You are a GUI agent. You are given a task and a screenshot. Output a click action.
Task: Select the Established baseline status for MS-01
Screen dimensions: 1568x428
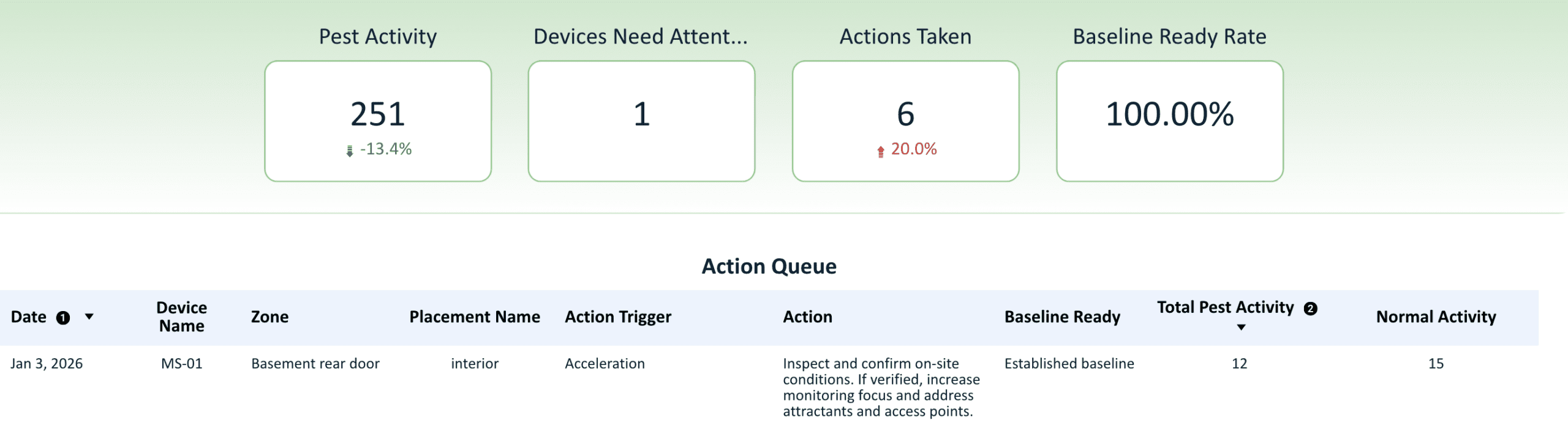coord(1069,363)
